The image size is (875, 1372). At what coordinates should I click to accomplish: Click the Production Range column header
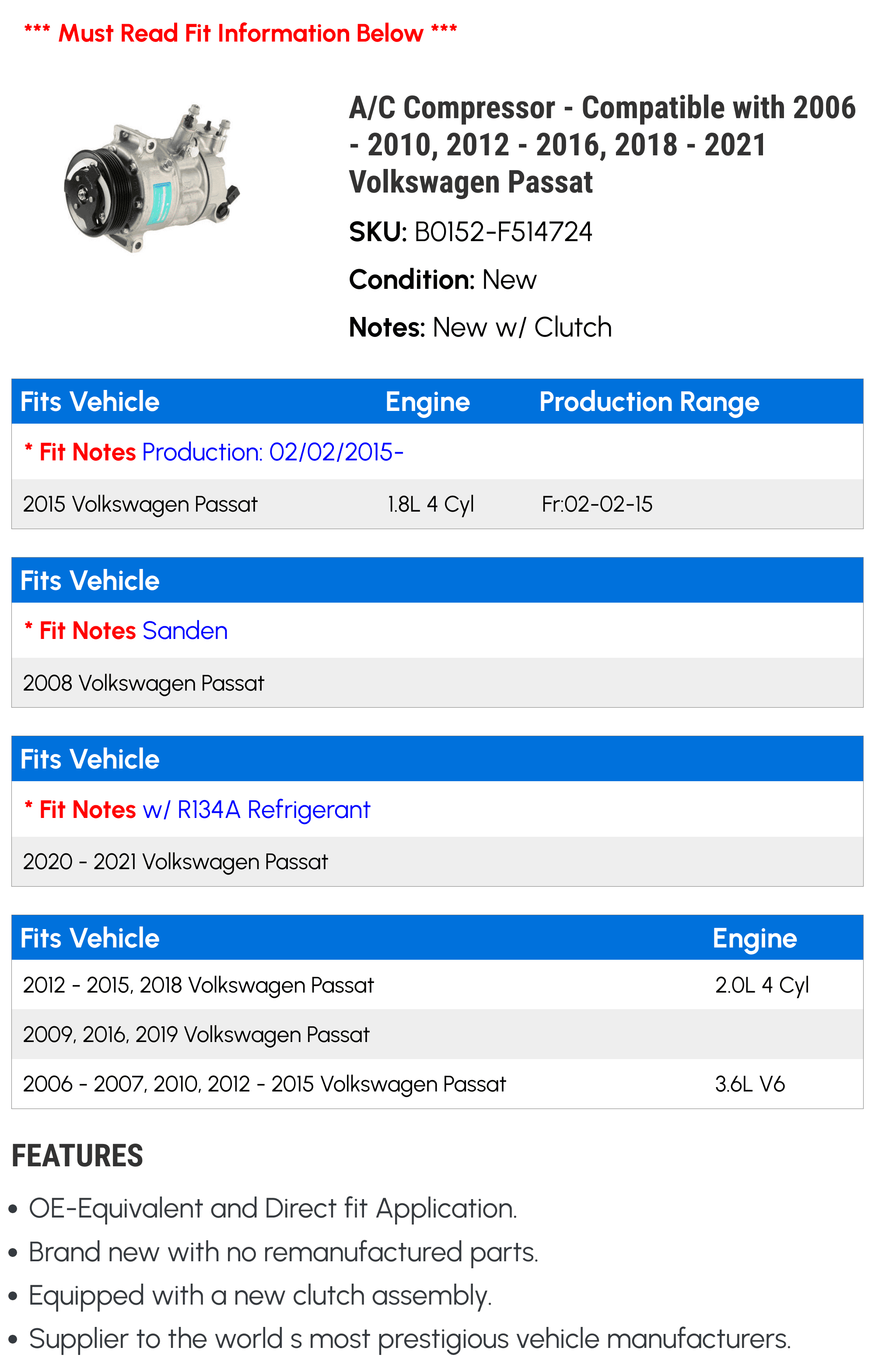(649, 402)
